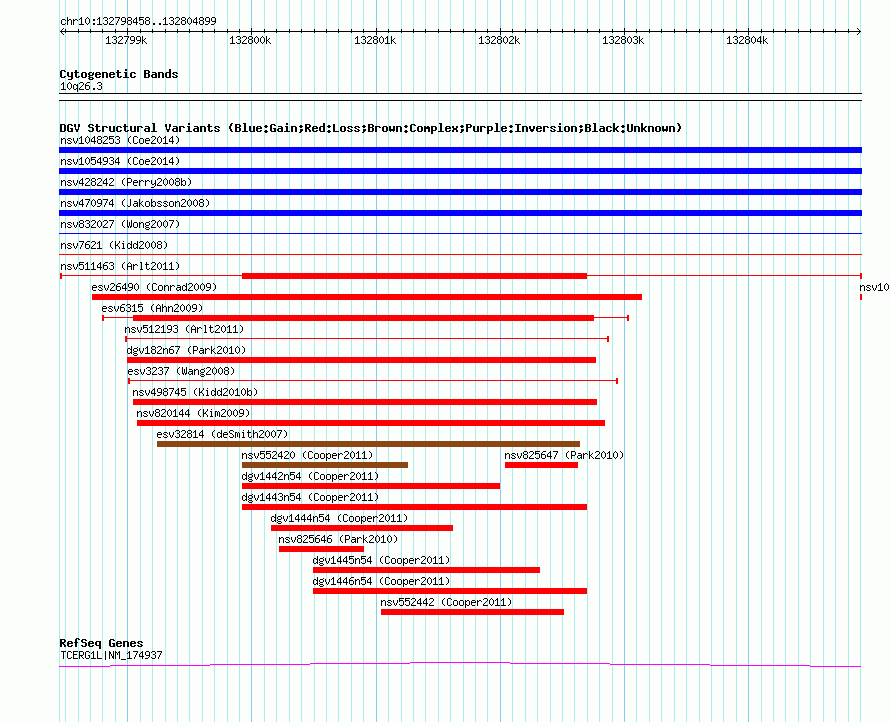Screen dimensions: 890x722
Task: Open the dgv1446n54 (Cooper2011) variant label
Action: (381, 581)
